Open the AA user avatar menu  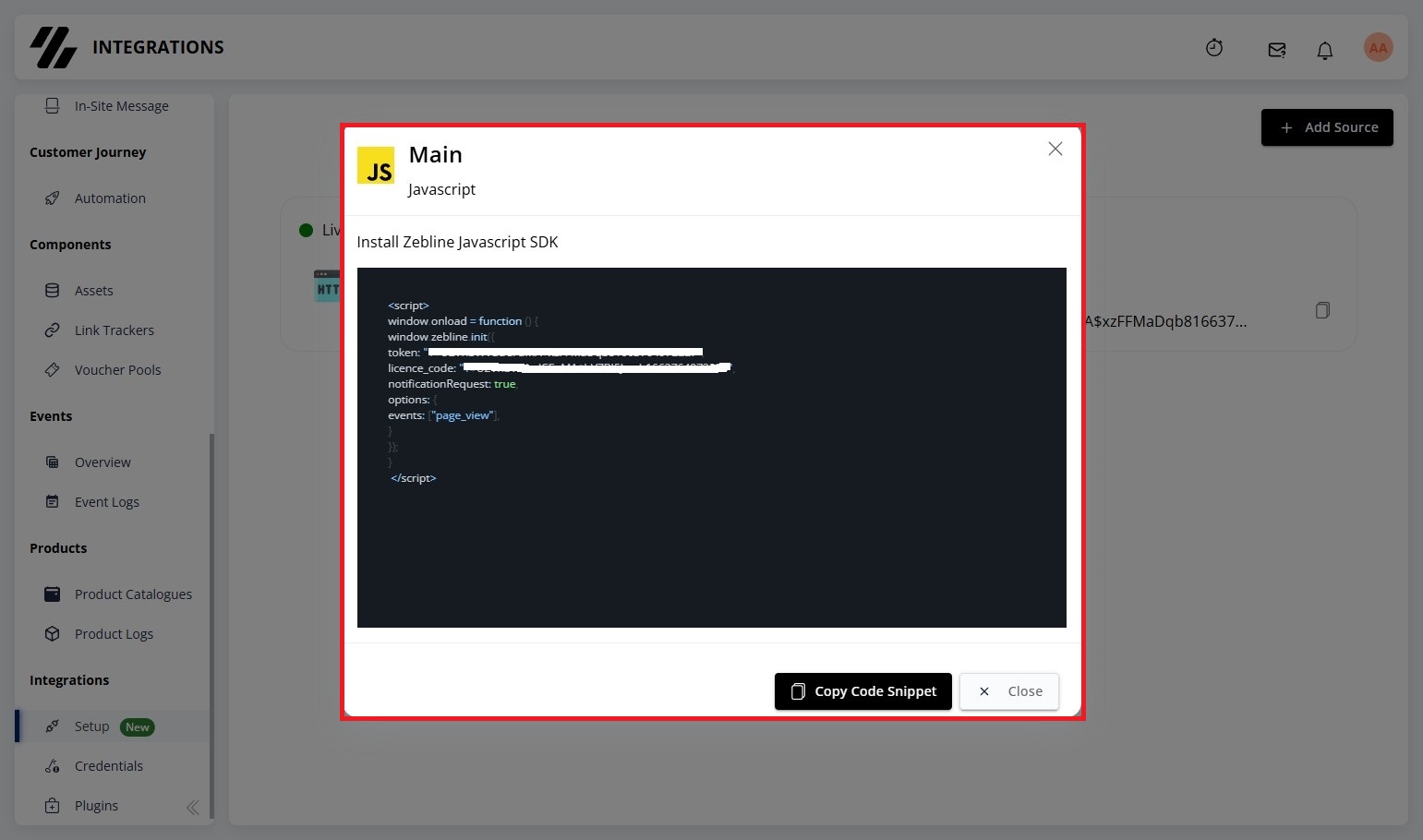[1378, 48]
